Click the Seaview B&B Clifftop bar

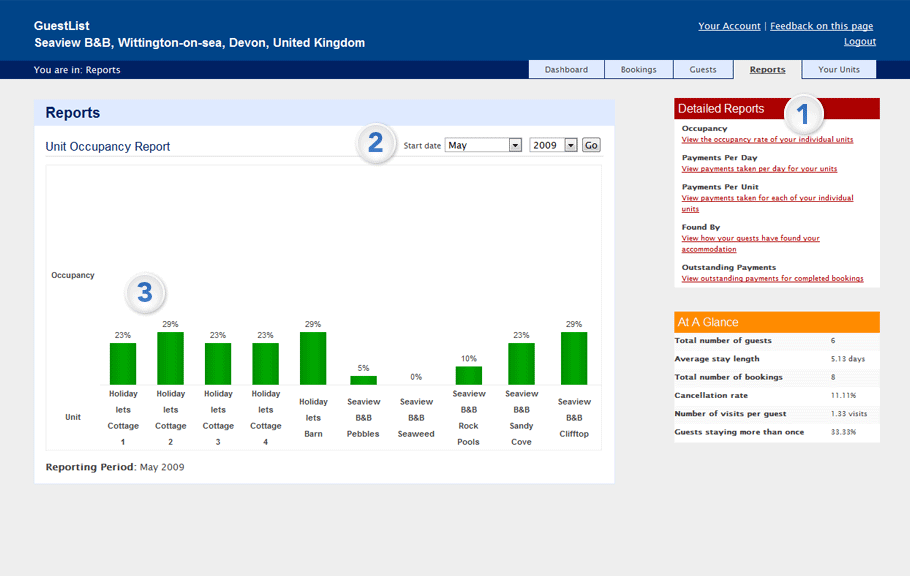[574, 358]
